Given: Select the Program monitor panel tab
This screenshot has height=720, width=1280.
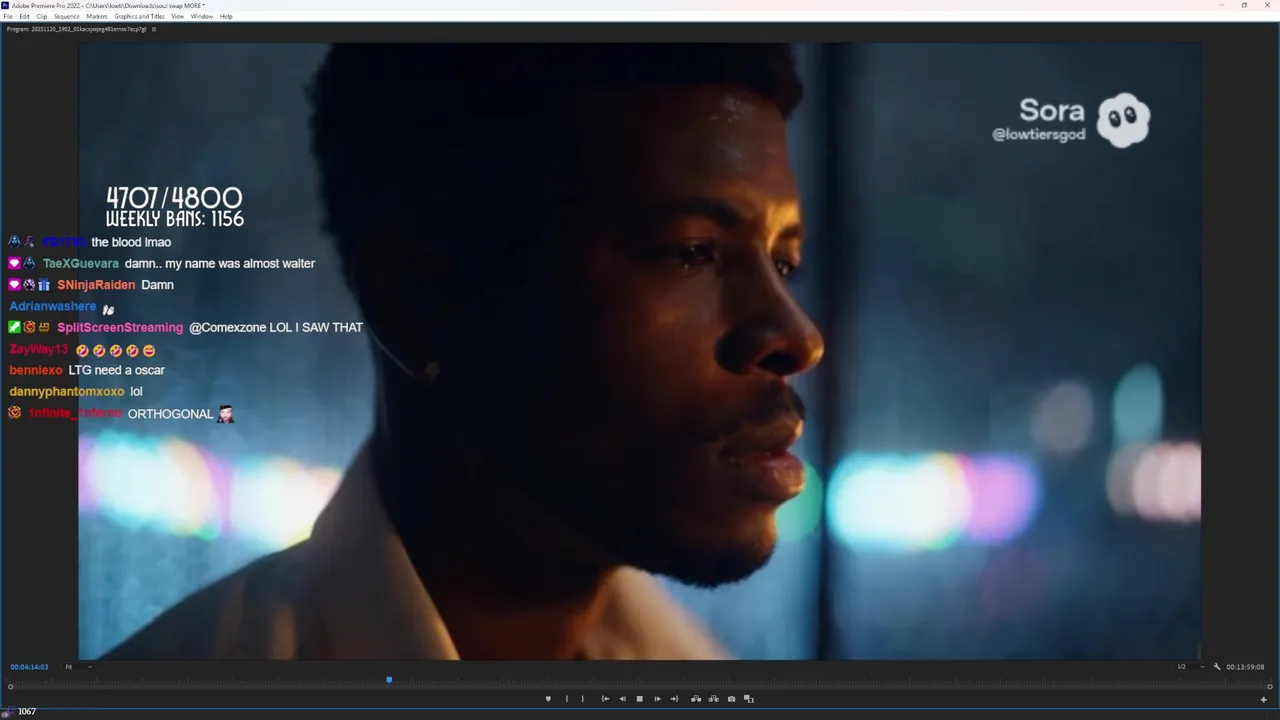Looking at the screenshot, I should click(76, 29).
